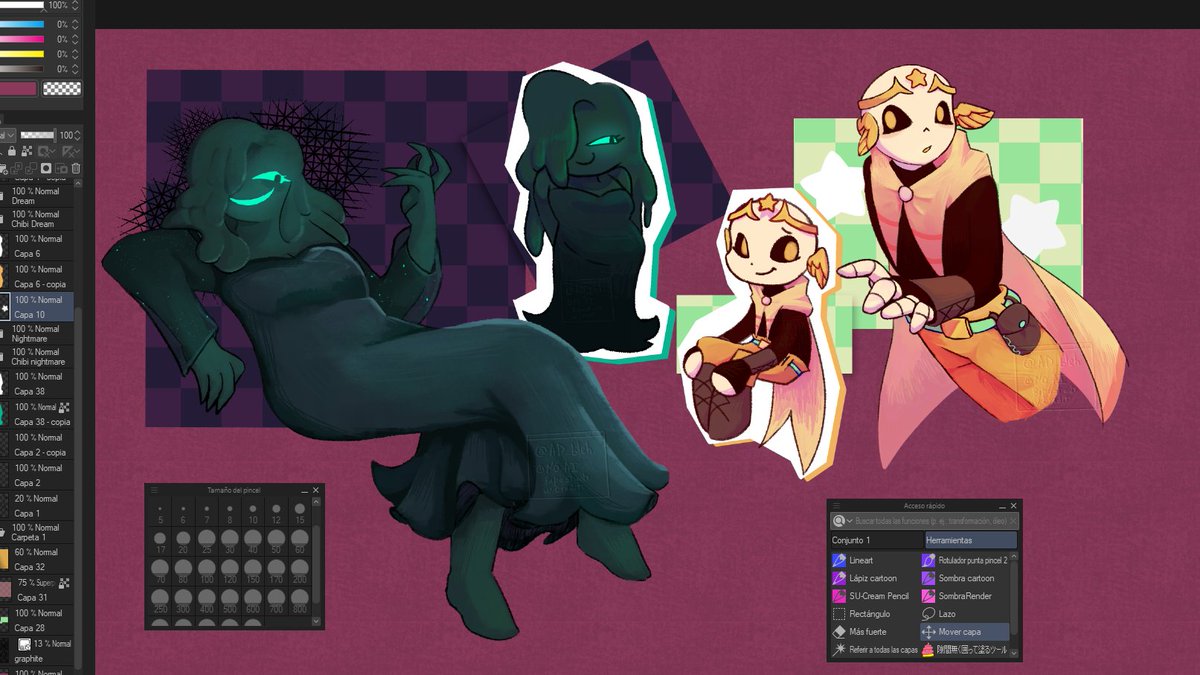The width and height of the screenshot is (1200, 675).
Task: Select Referir a todas las capas tool
Action: [x=873, y=649]
